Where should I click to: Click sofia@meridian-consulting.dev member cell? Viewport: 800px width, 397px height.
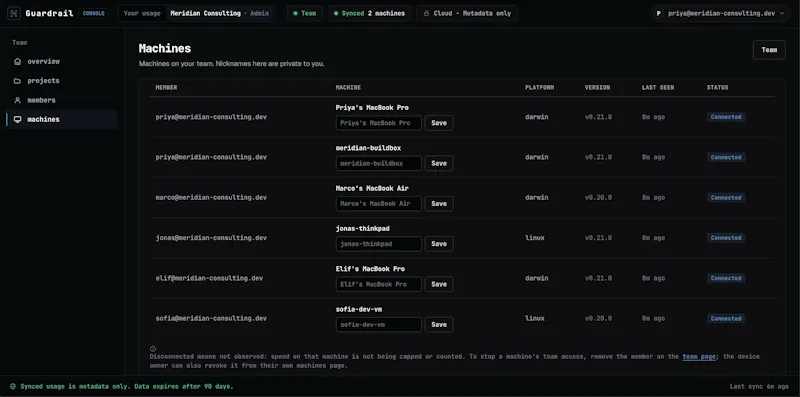pyautogui.click(x=211, y=318)
